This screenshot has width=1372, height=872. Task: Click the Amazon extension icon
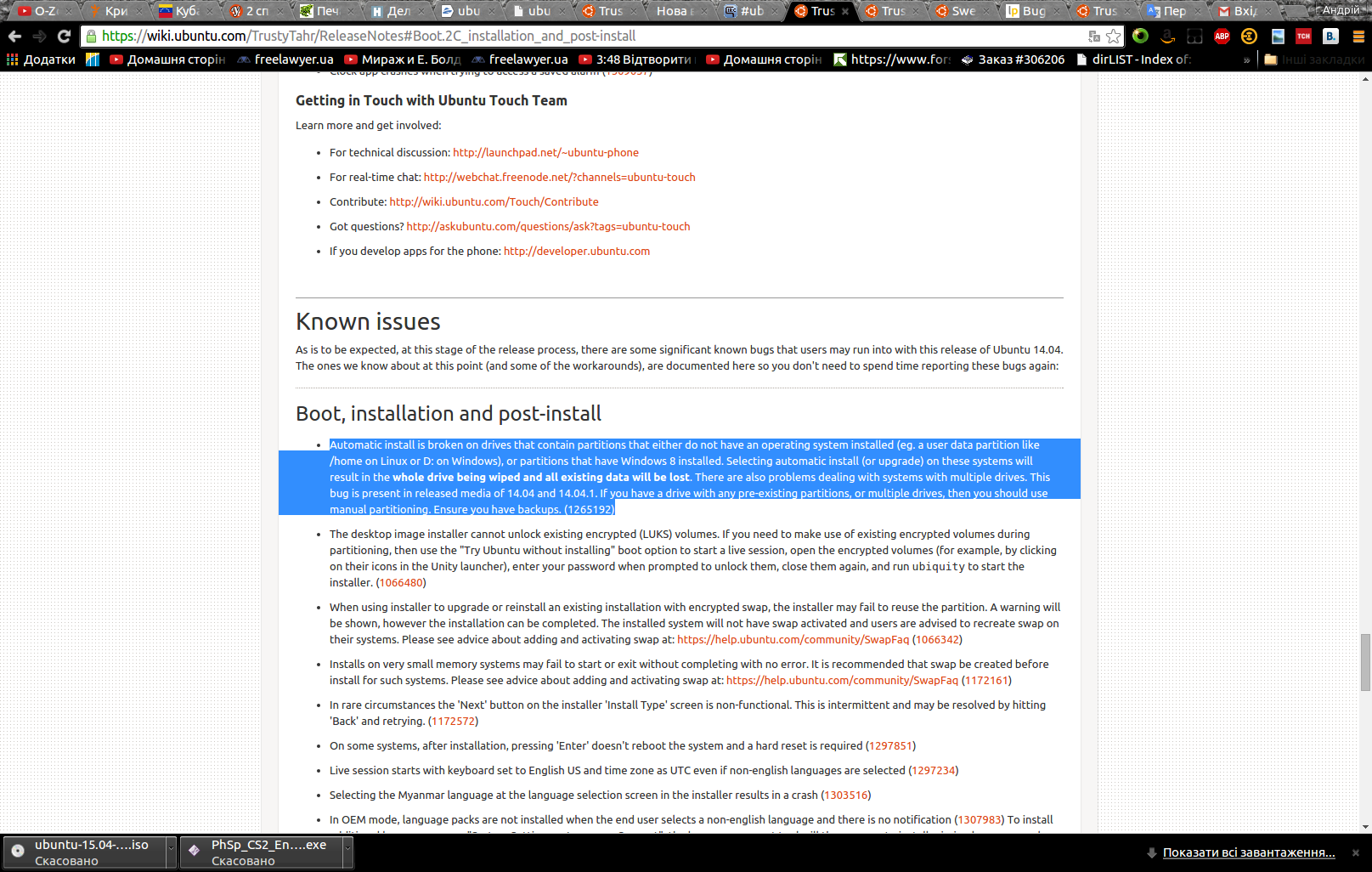click(1168, 37)
